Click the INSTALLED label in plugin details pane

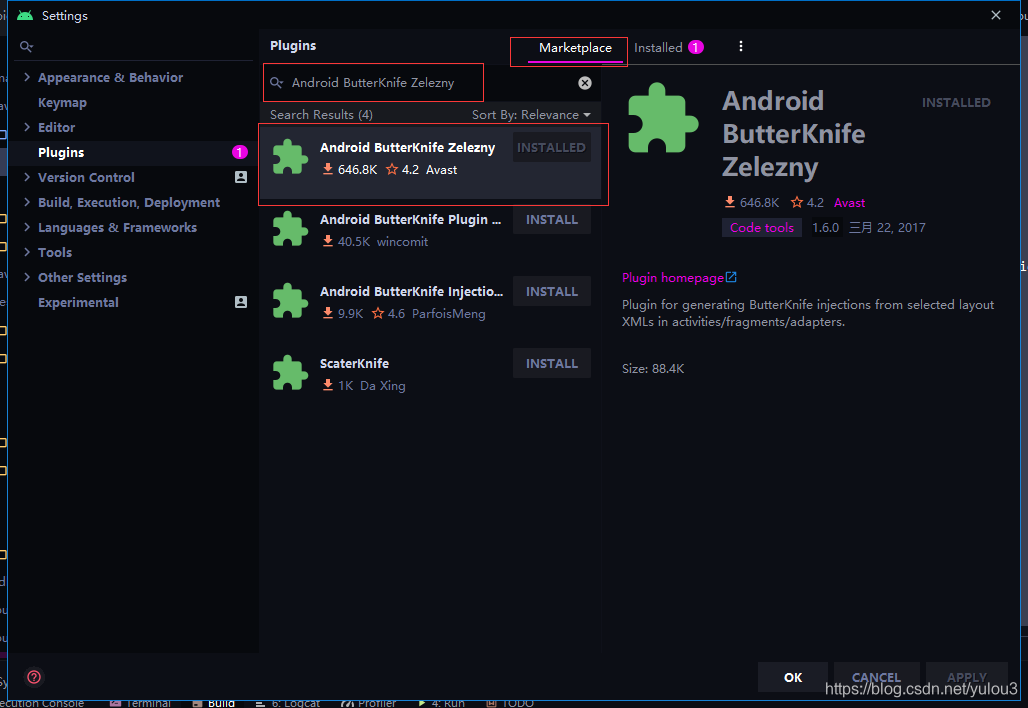click(956, 102)
